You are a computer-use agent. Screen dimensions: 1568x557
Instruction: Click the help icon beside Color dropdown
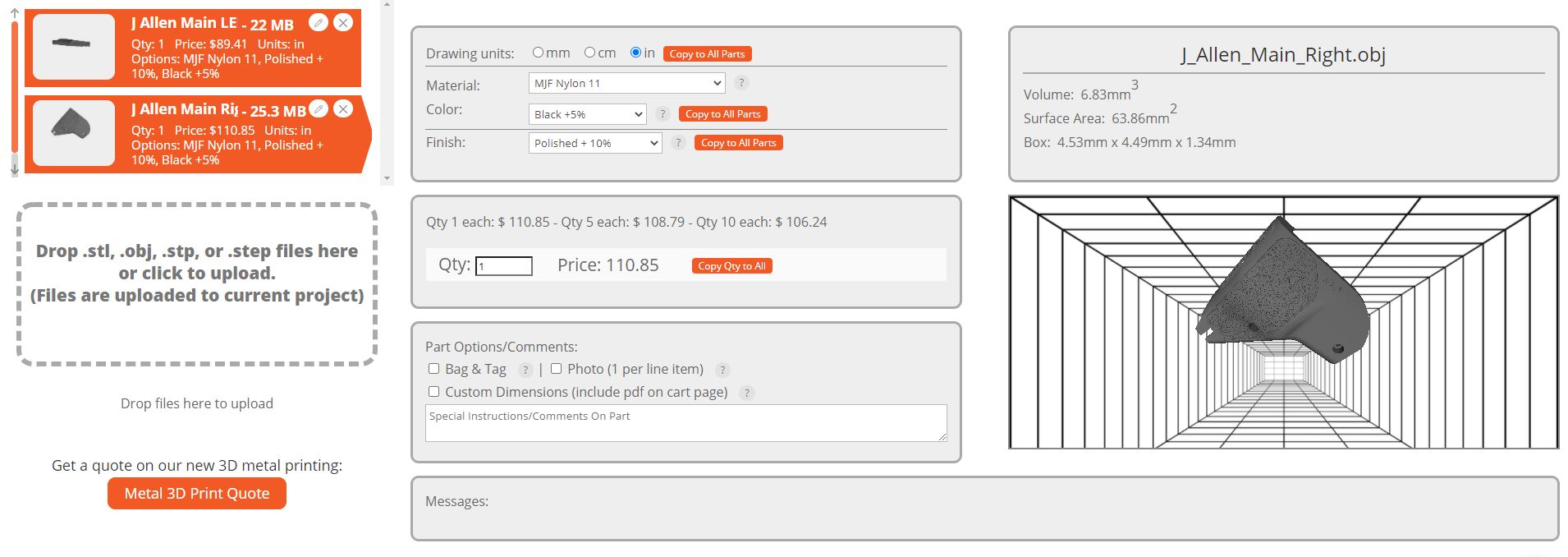(663, 114)
